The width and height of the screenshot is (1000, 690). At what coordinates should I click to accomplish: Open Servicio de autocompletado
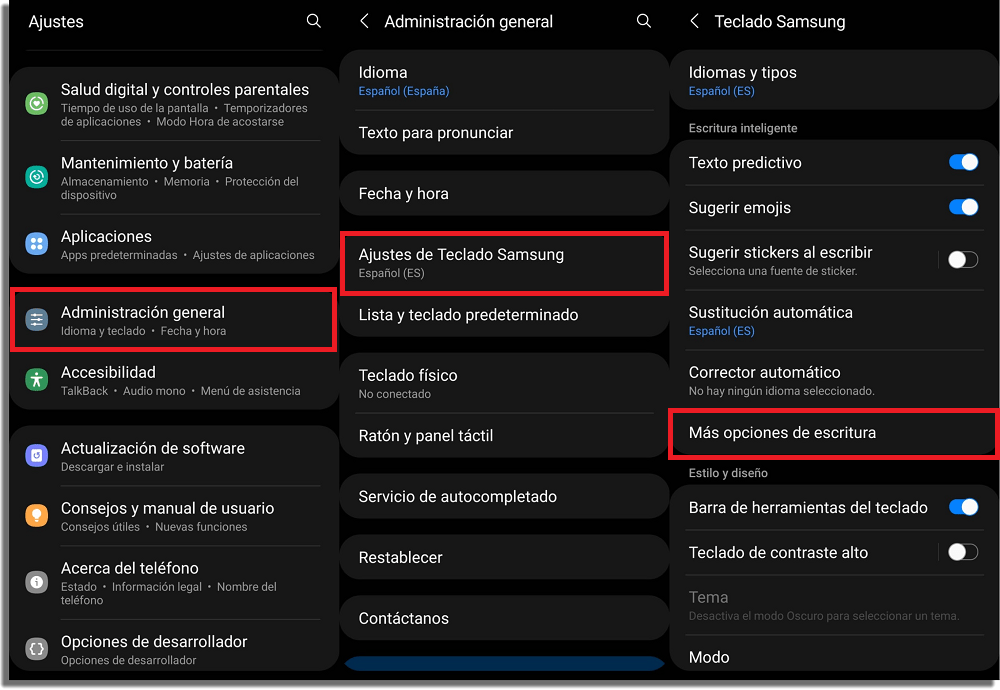(504, 496)
